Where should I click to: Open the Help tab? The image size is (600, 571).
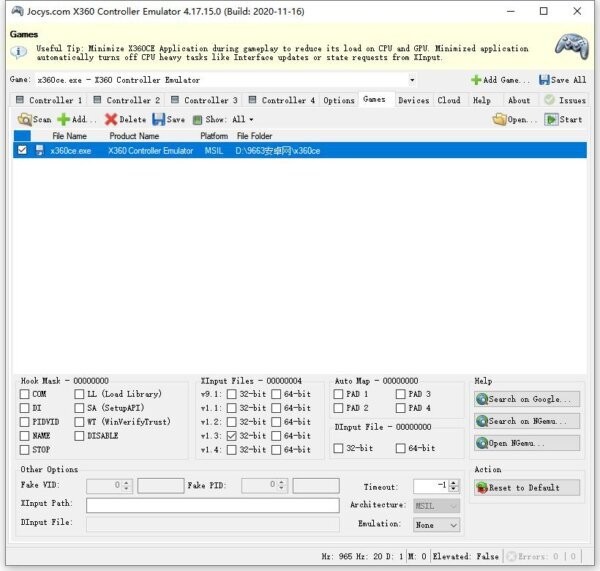click(482, 100)
